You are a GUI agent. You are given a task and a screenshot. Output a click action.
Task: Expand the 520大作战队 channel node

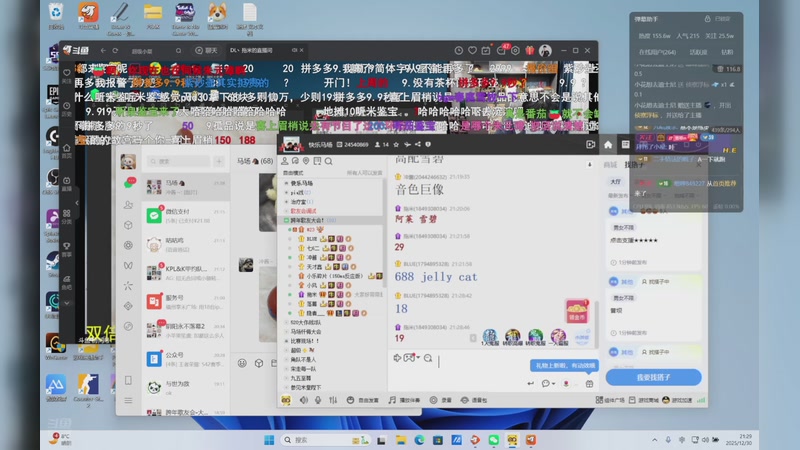[x=286, y=322]
